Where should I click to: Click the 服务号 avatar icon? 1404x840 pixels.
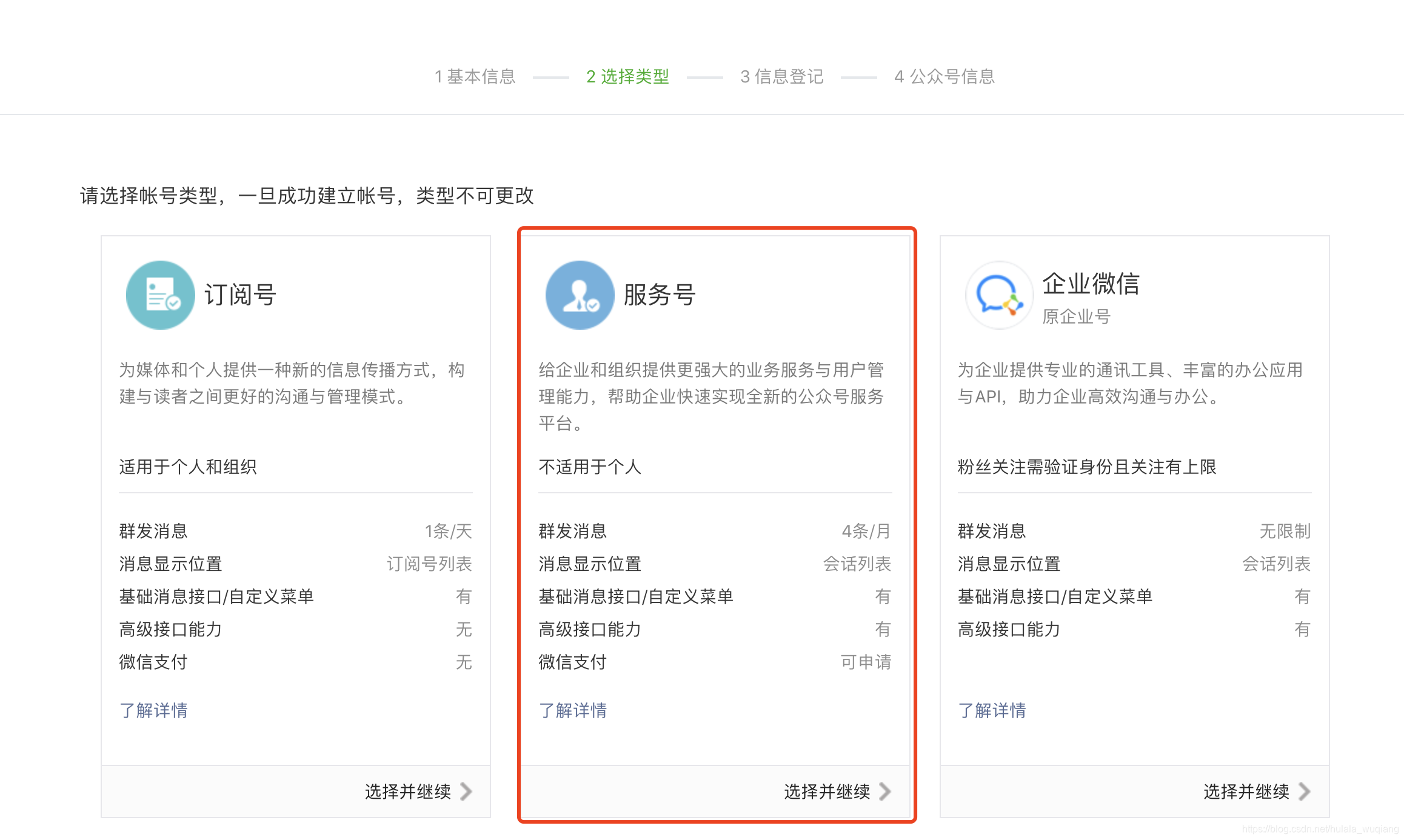[x=579, y=295]
